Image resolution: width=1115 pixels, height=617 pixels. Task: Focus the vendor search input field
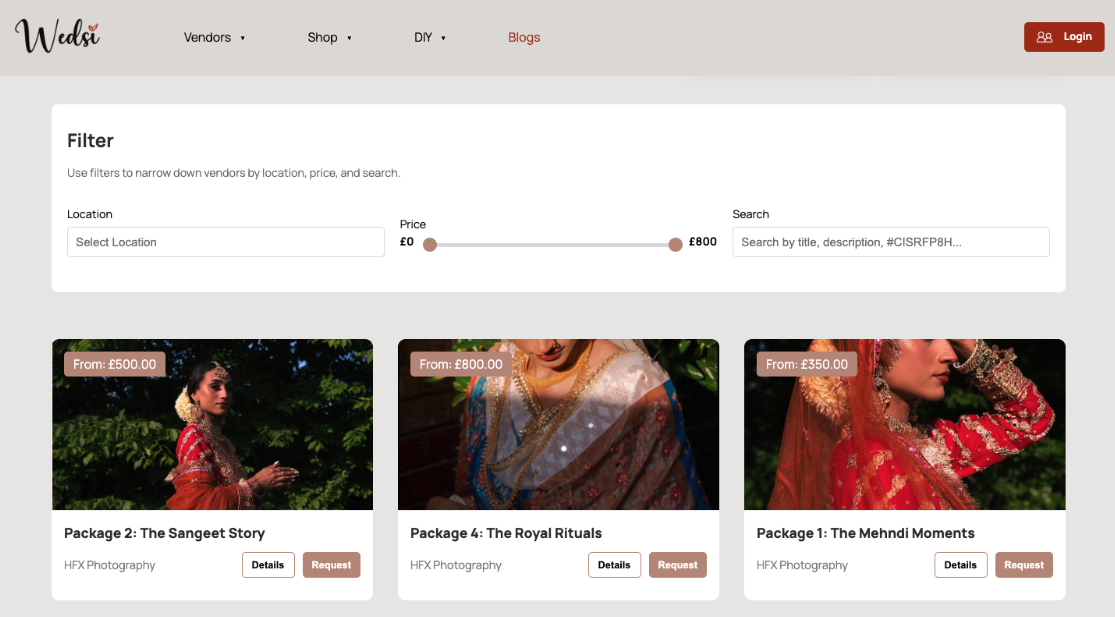click(x=890, y=242)
